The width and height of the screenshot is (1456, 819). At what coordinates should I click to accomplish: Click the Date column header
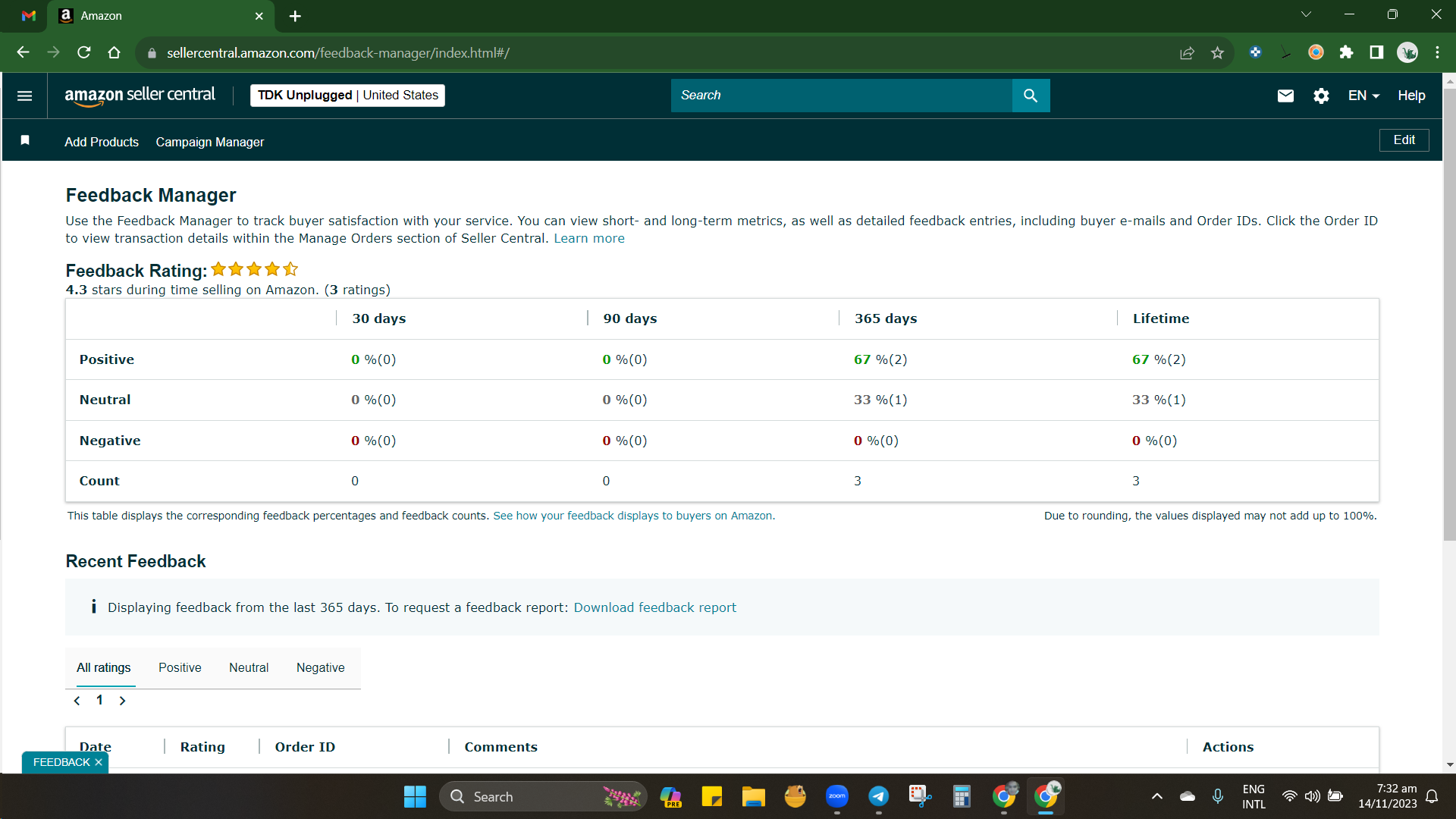tap(96, 747)
